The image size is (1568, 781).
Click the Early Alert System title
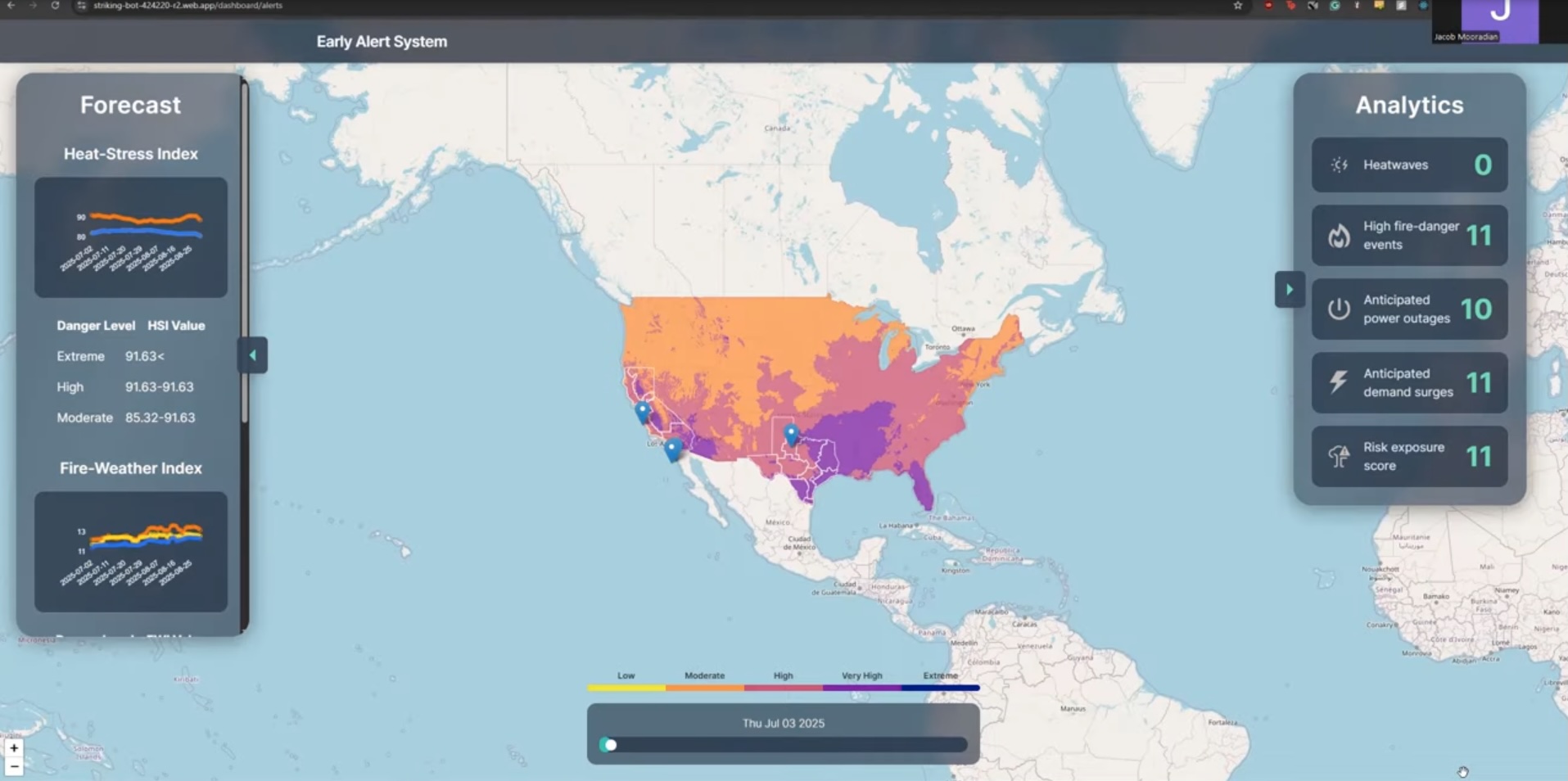[382, 42]
